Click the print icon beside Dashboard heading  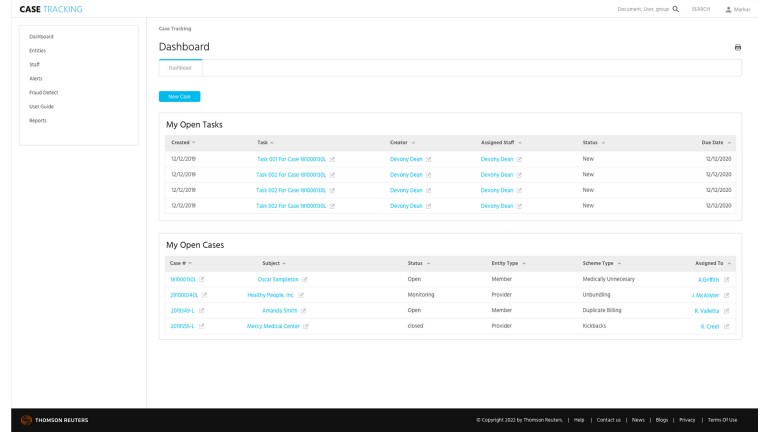pos(738,47)
